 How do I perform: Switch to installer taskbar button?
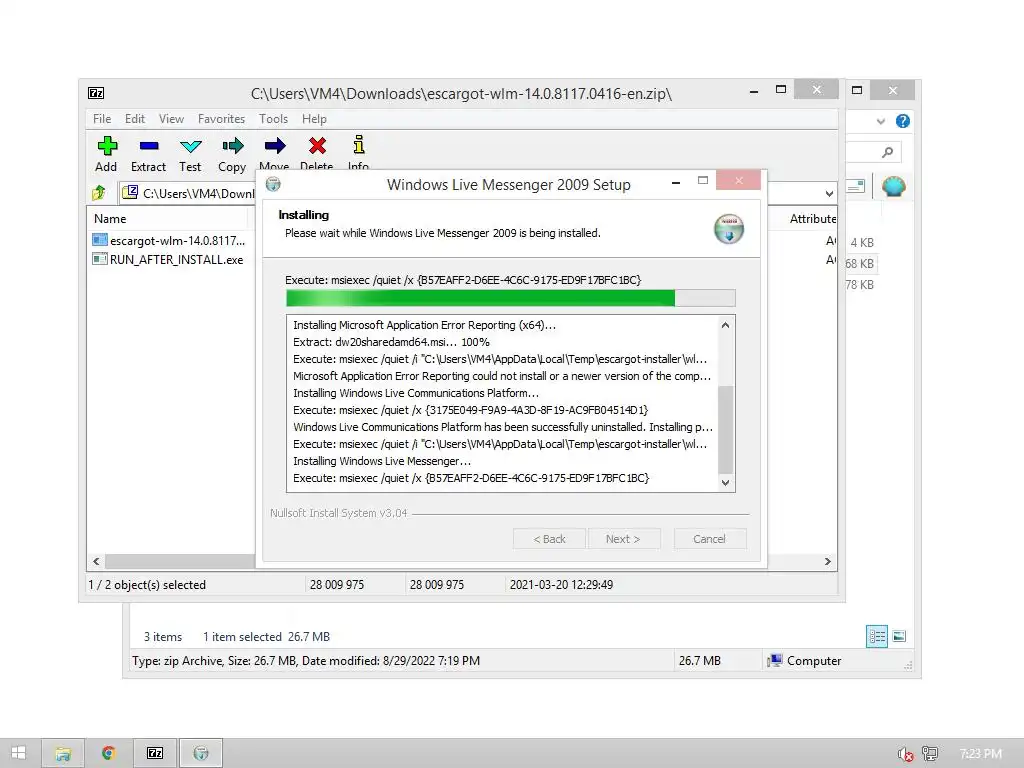point(201,754)
